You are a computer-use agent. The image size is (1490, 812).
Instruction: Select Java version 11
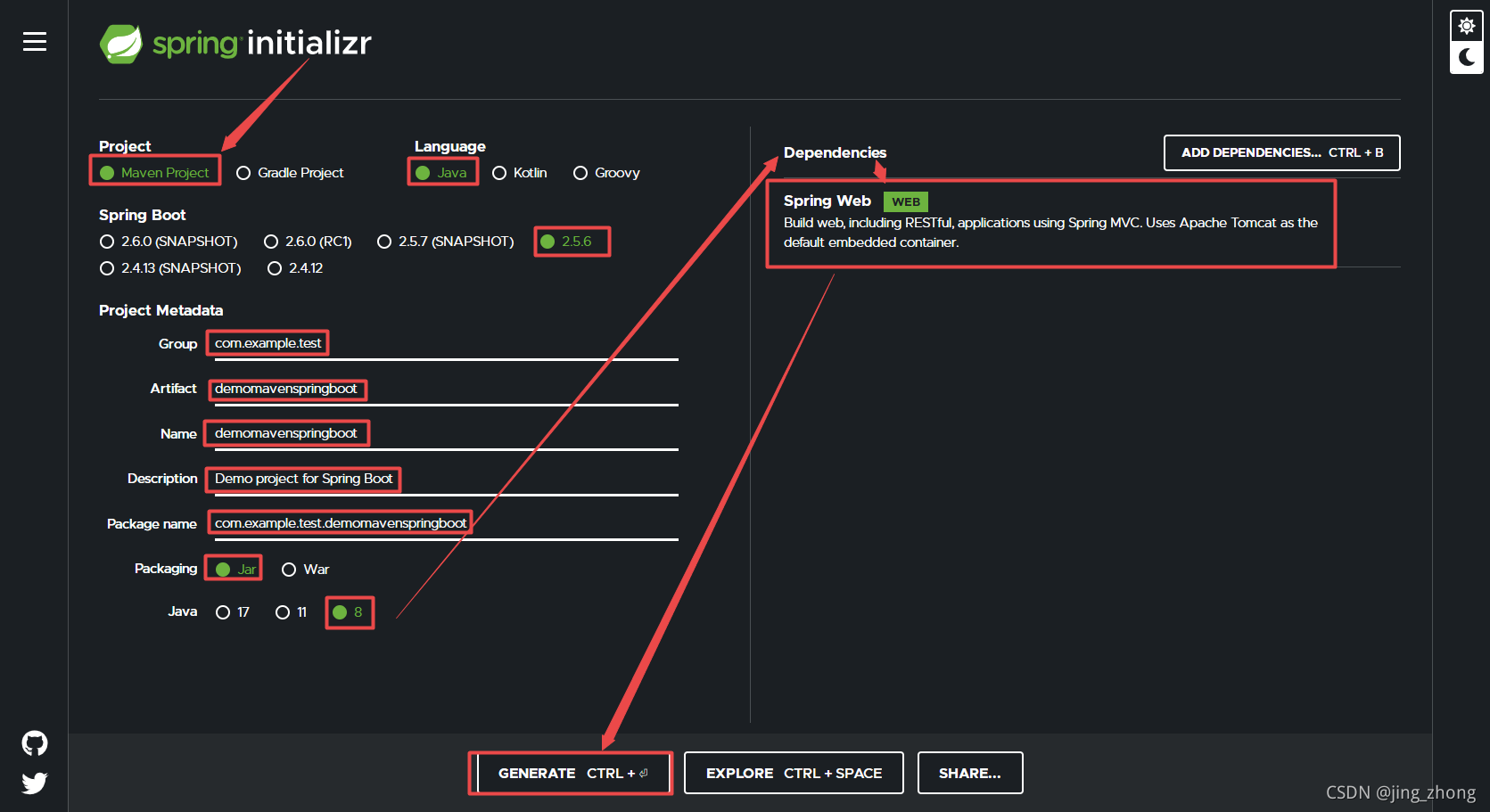[291, 612]
